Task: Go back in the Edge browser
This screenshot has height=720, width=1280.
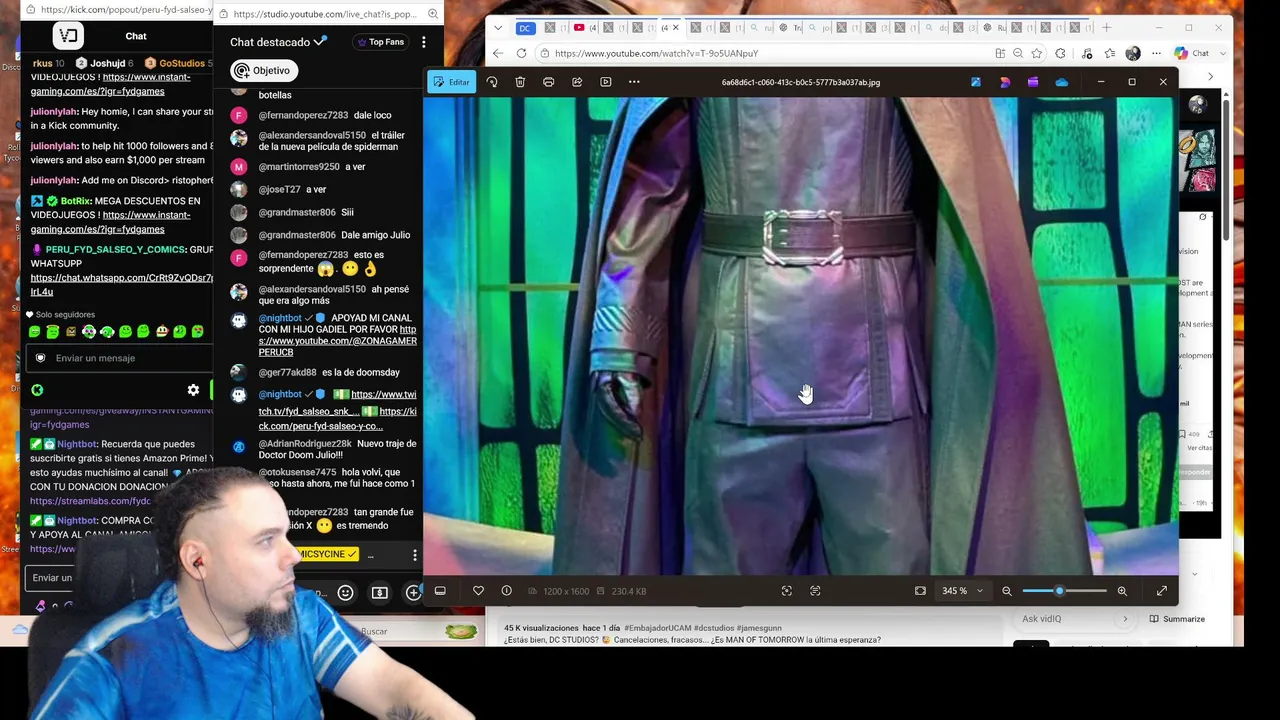Action: pyautogui.click(x=498, y=53)
